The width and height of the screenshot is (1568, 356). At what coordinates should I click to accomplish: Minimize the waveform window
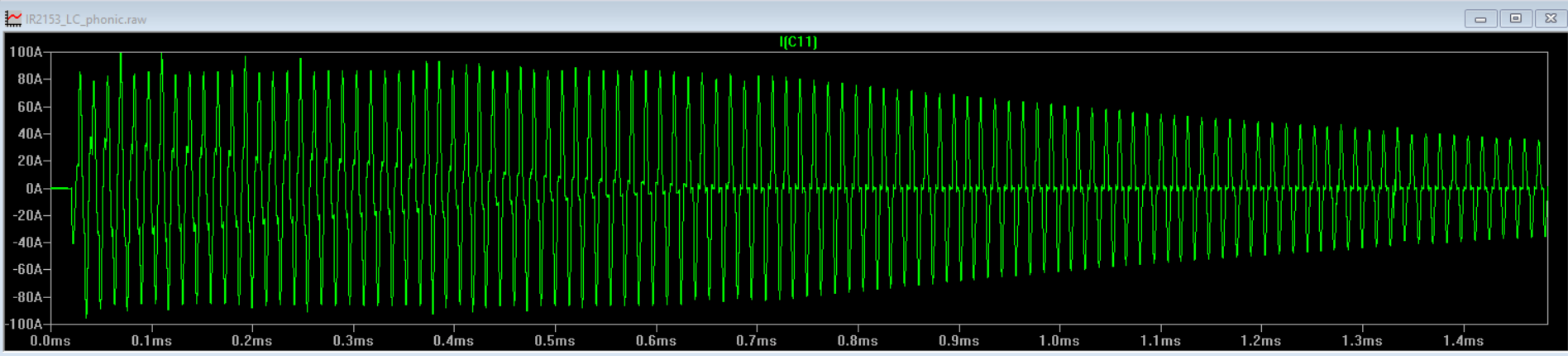(1480, 18)
